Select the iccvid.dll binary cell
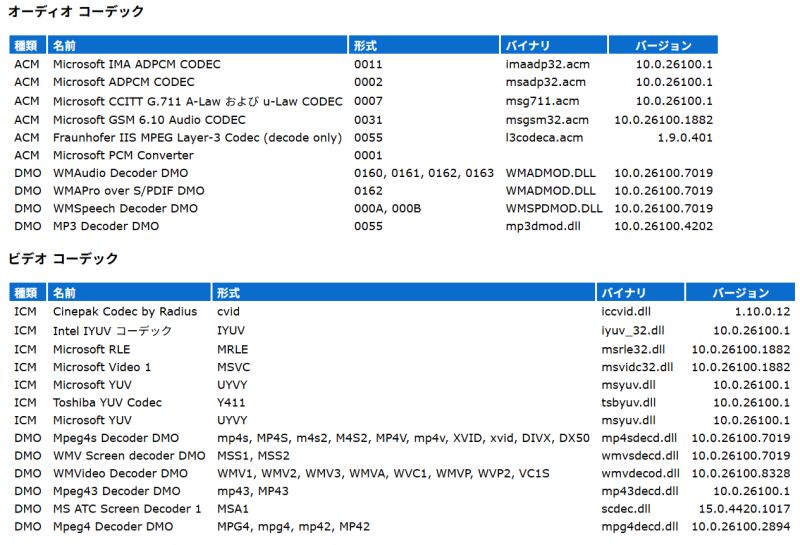The width and height of the screenshot is (800, 545). pyautogui.click(x=626, y=311)
